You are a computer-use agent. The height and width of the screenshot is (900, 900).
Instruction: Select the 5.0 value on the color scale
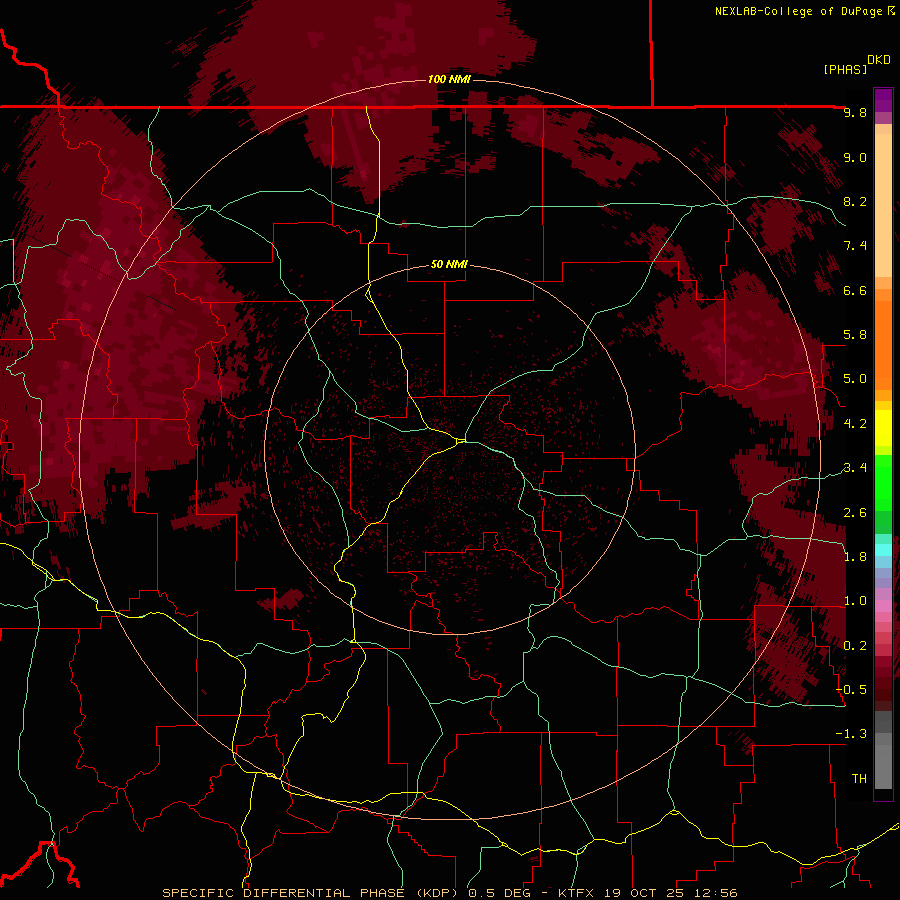(x=855, y=379)
